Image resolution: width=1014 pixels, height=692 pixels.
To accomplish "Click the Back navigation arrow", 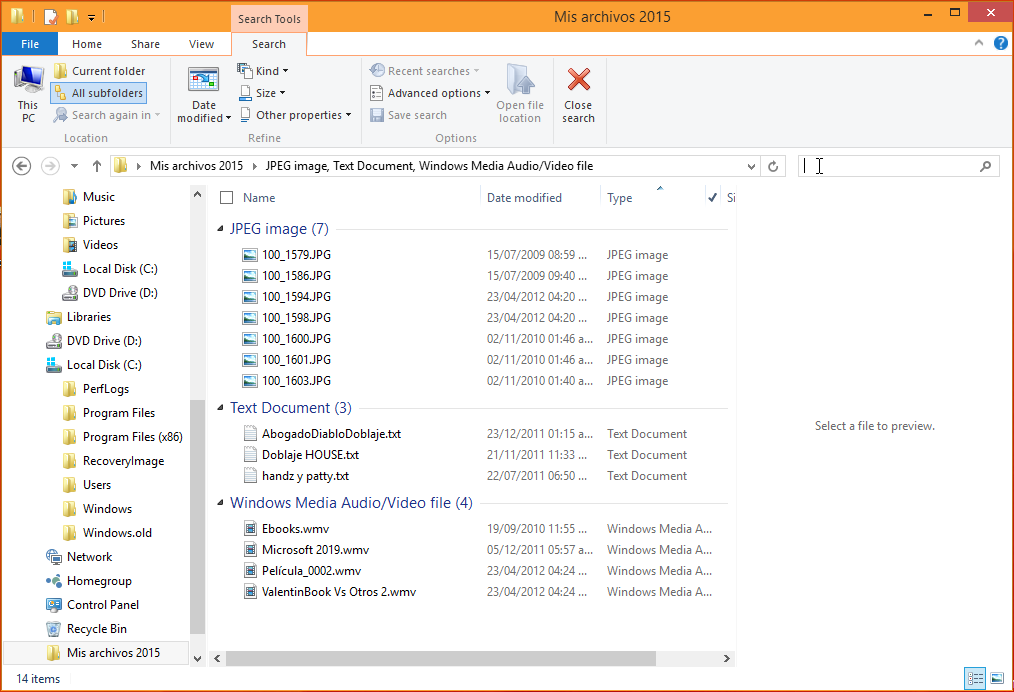I will point(22,166).
